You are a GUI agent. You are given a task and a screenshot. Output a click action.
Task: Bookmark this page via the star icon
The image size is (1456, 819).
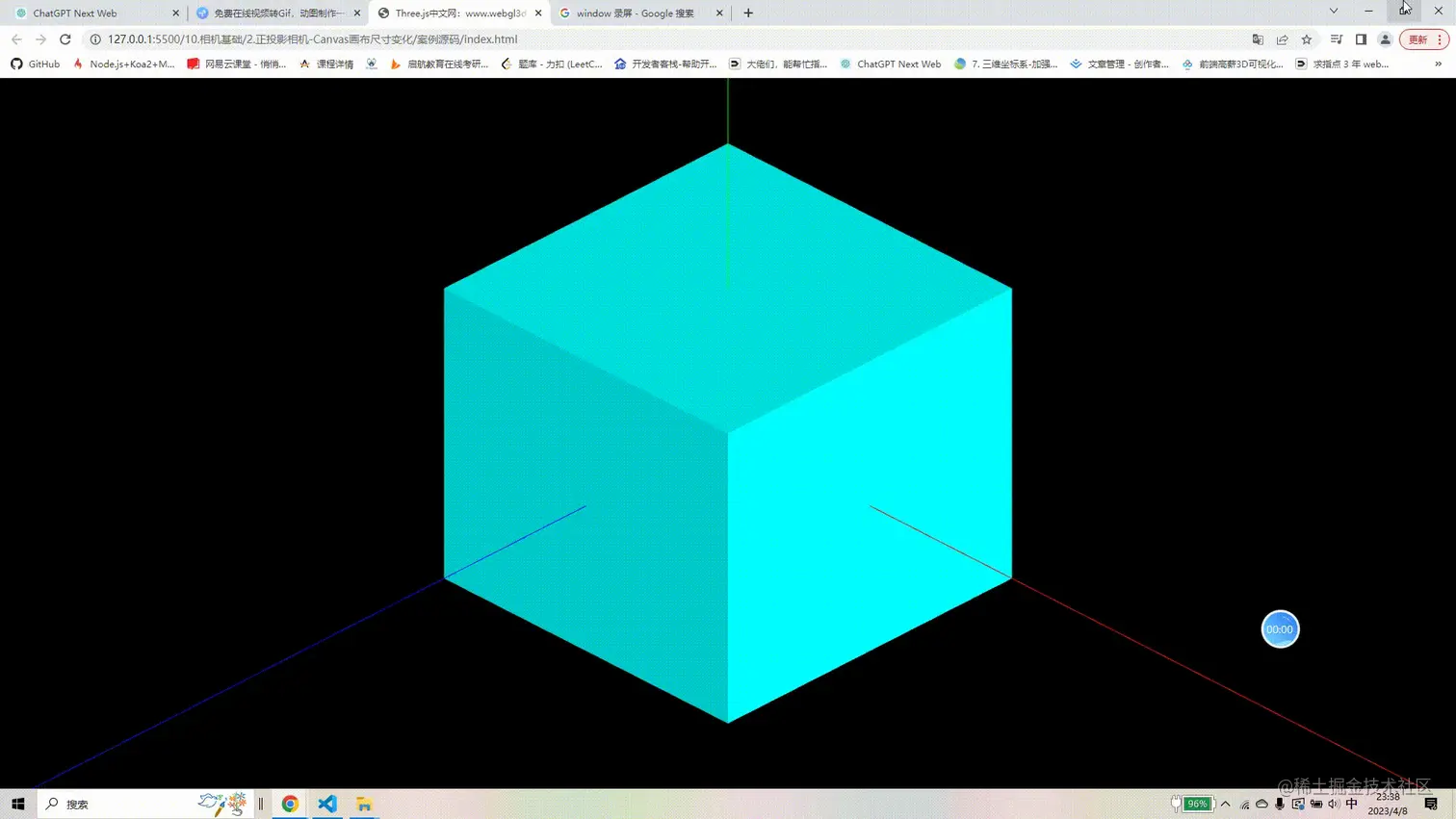coord(1305,39)
